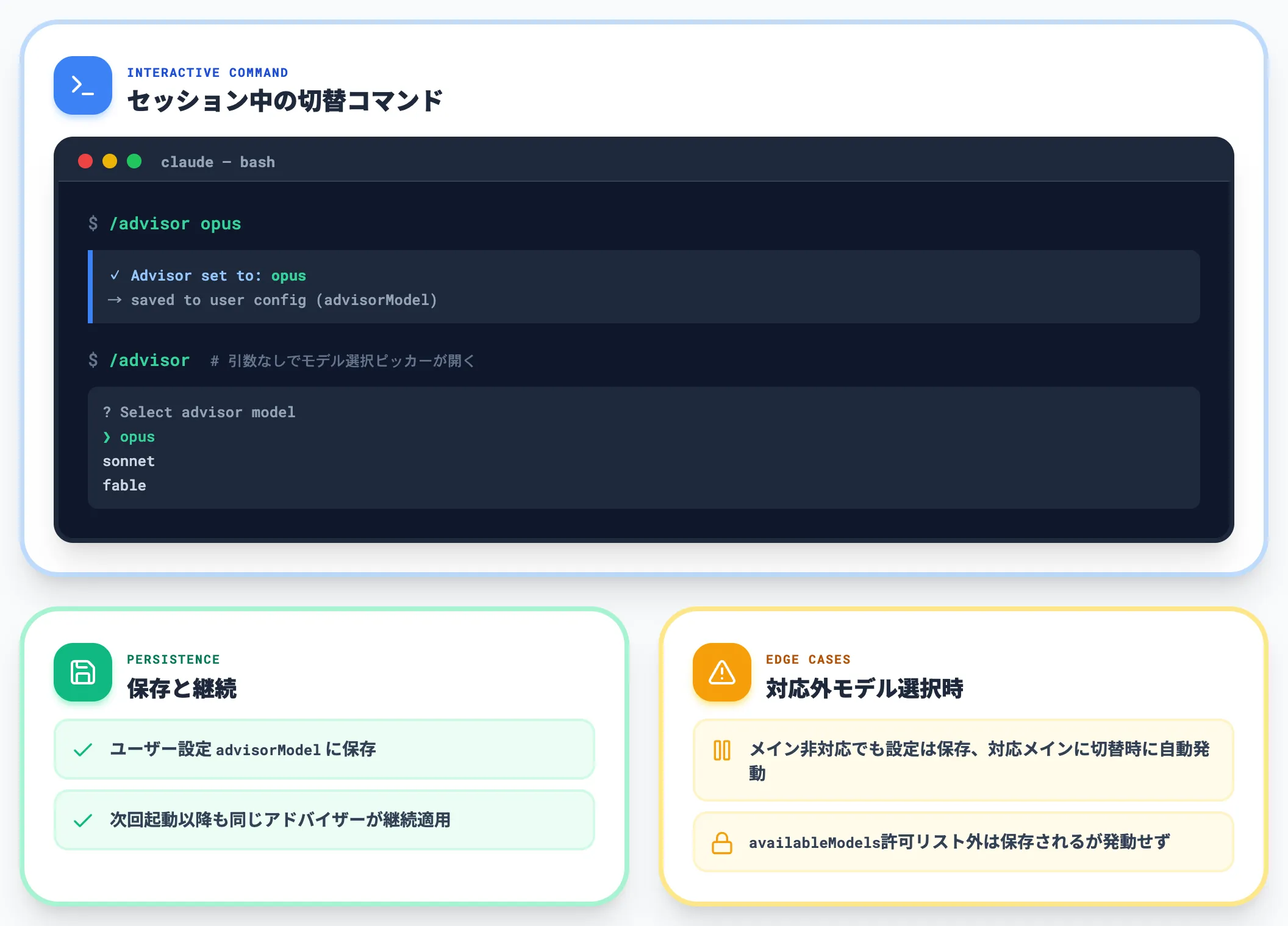Select opus in advisor model picker

[137, 437]
